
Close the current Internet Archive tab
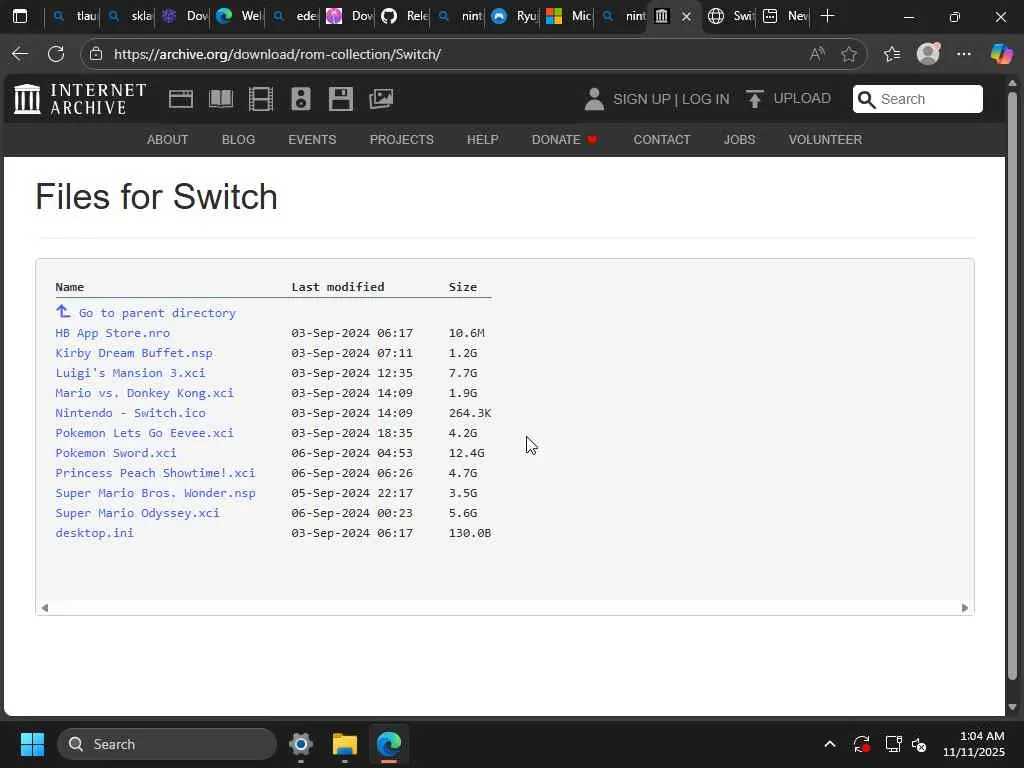(686, 16)
